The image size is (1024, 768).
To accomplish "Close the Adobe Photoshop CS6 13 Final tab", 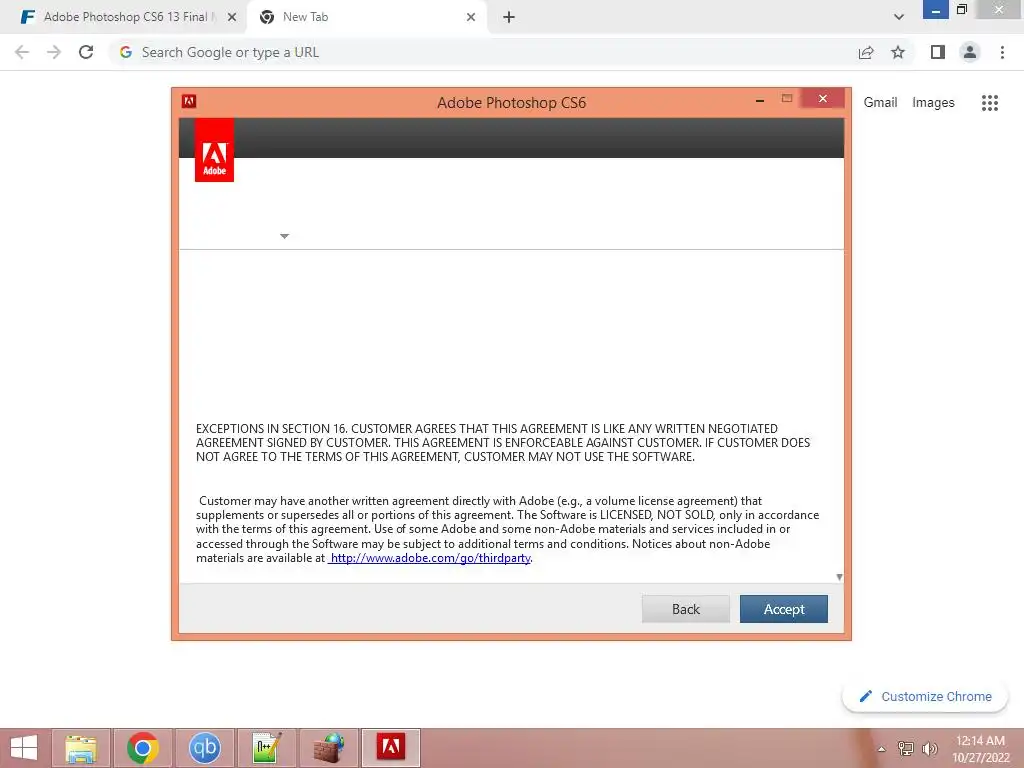I will point(232,17).
